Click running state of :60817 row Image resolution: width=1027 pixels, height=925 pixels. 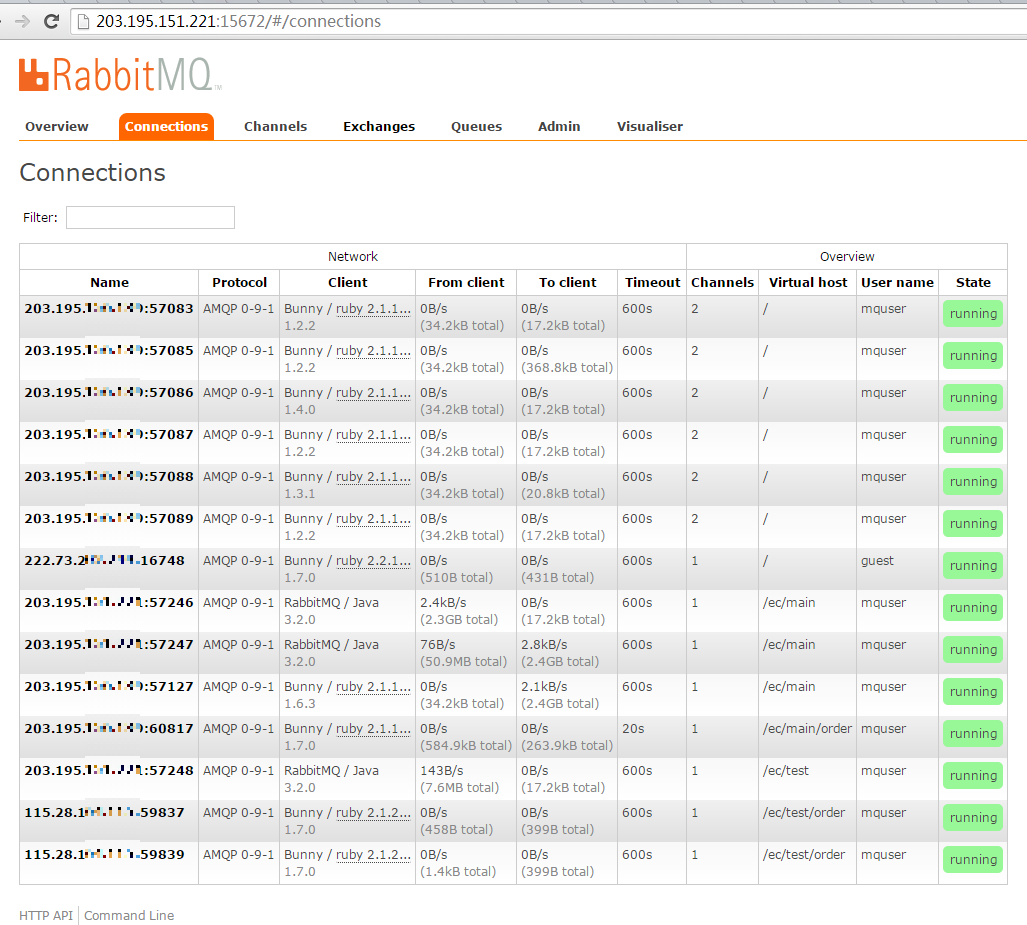tap(973, 733)
